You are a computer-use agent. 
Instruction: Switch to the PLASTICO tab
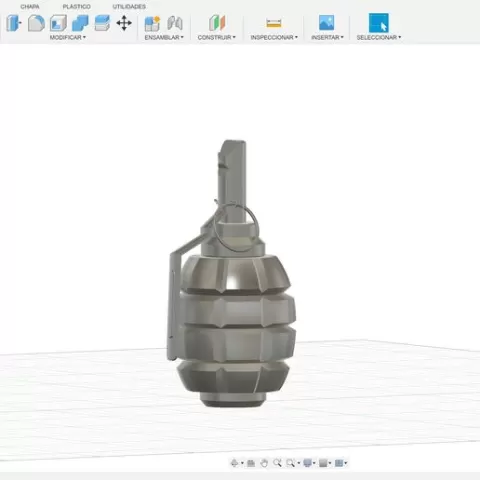(77, 7)
